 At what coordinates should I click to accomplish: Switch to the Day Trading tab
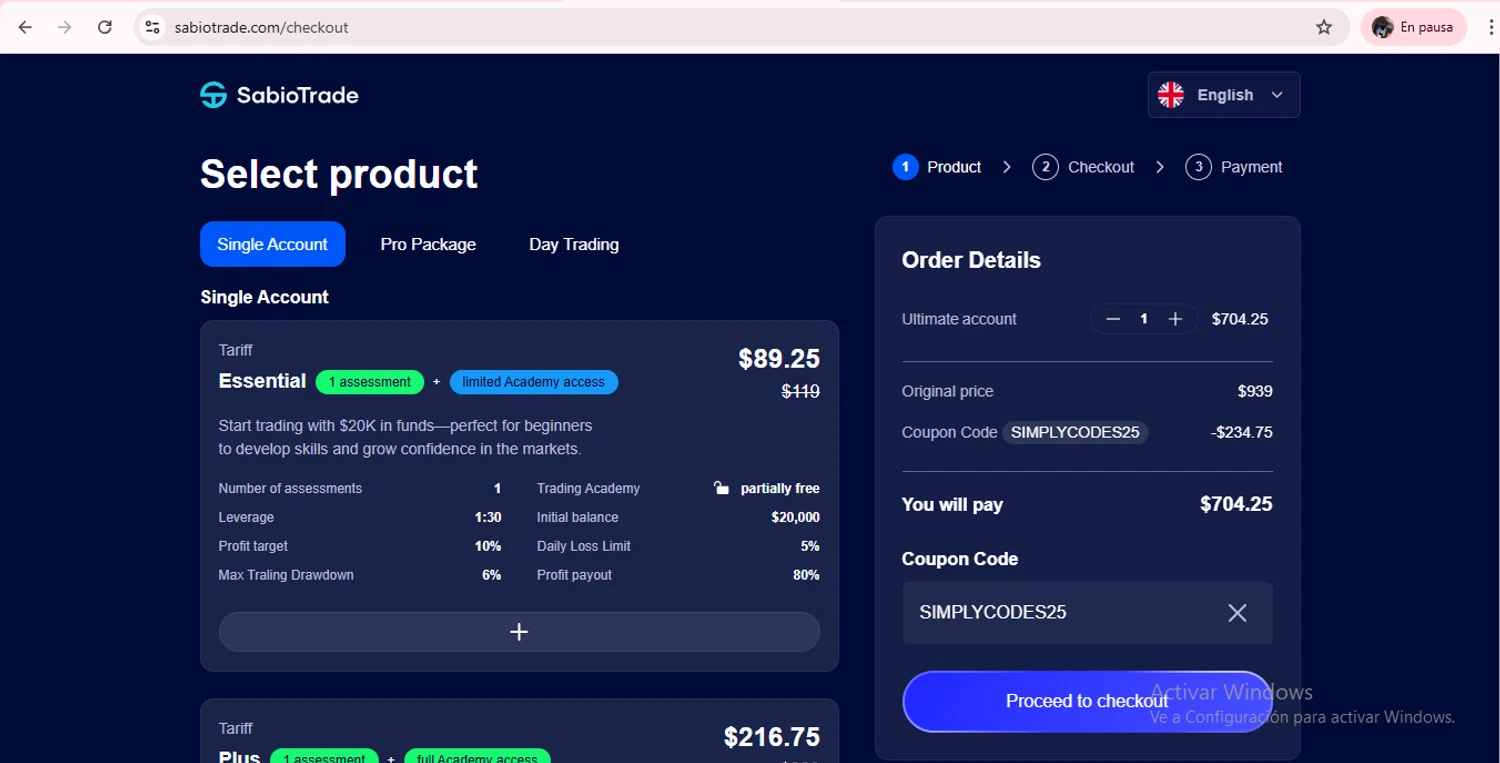click(x=574, y=244)
